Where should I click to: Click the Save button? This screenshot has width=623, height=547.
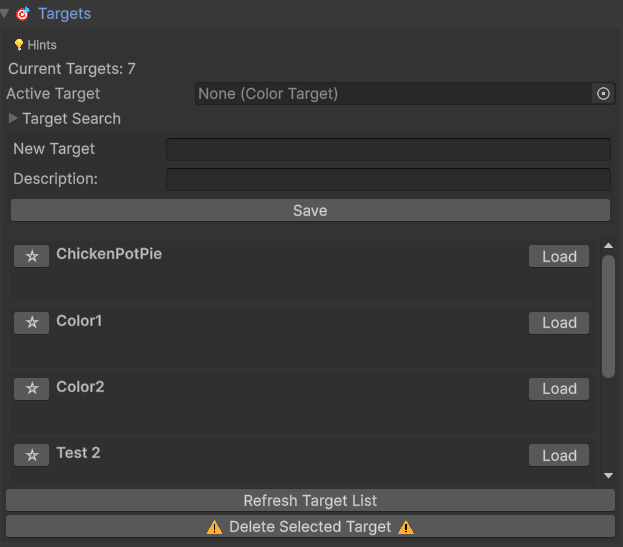(x=310, y=210)
